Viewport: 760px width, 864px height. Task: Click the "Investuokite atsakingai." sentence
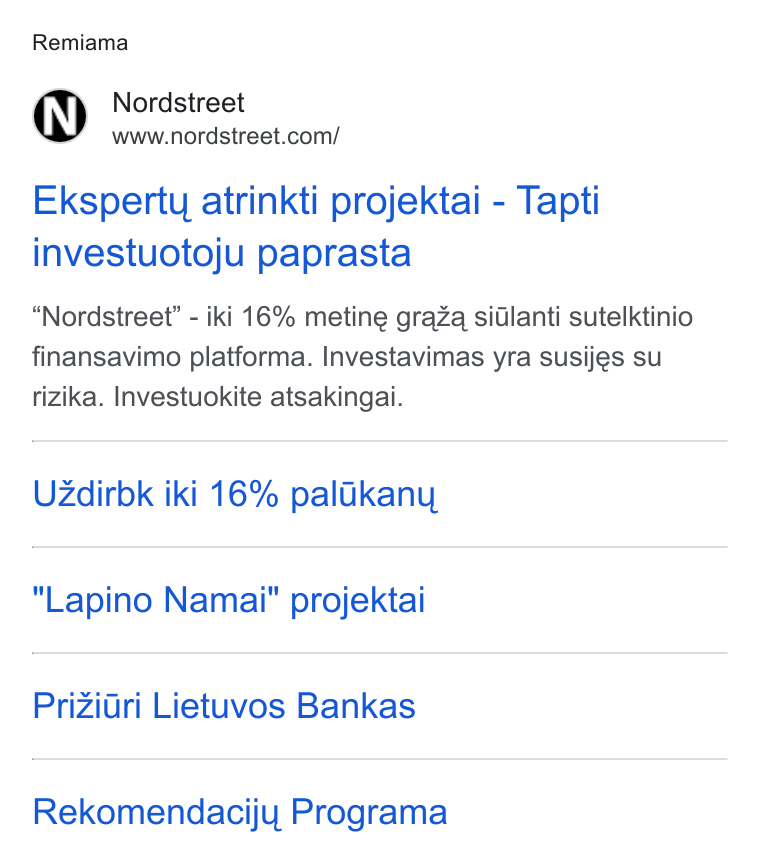pyautogui.click(x=258, y=397)
